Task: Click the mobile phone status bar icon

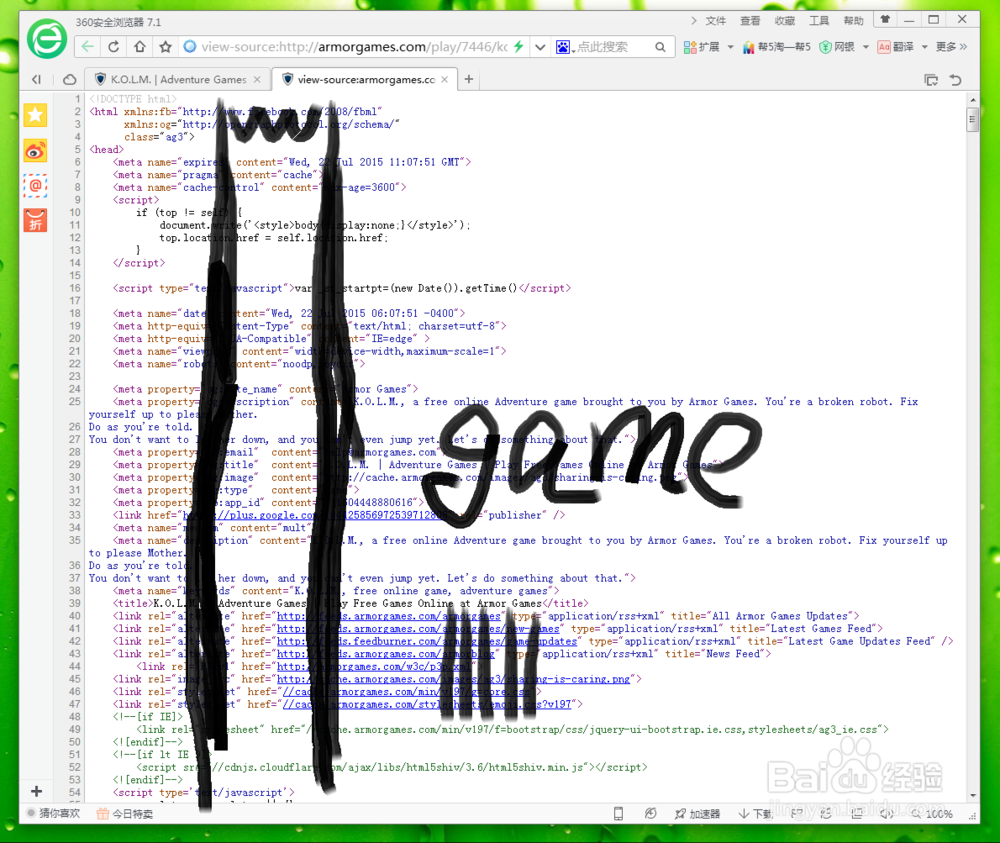Action: (x=618, y=814)
